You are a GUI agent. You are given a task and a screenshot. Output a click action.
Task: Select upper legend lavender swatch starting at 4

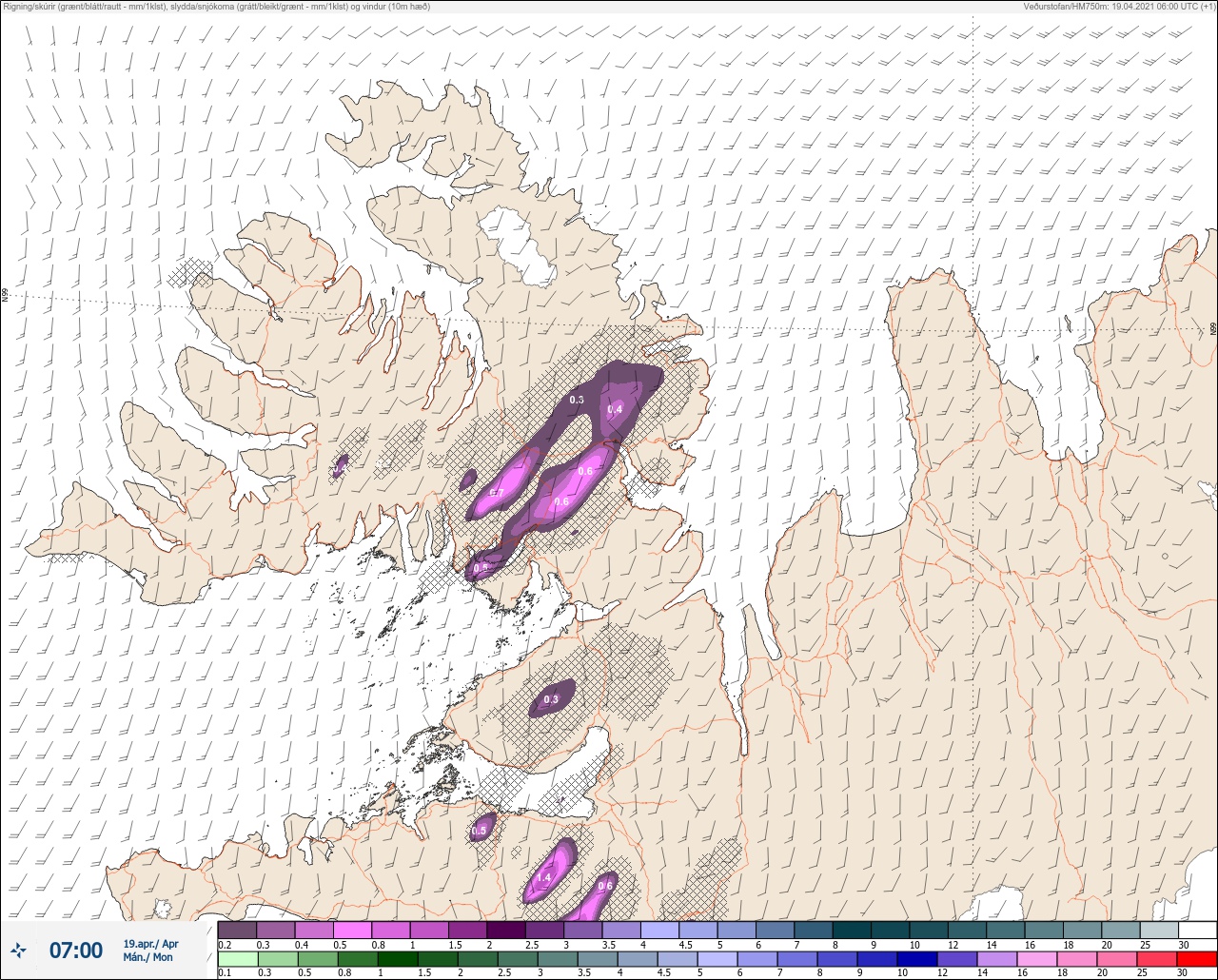(x=659, y=930)
